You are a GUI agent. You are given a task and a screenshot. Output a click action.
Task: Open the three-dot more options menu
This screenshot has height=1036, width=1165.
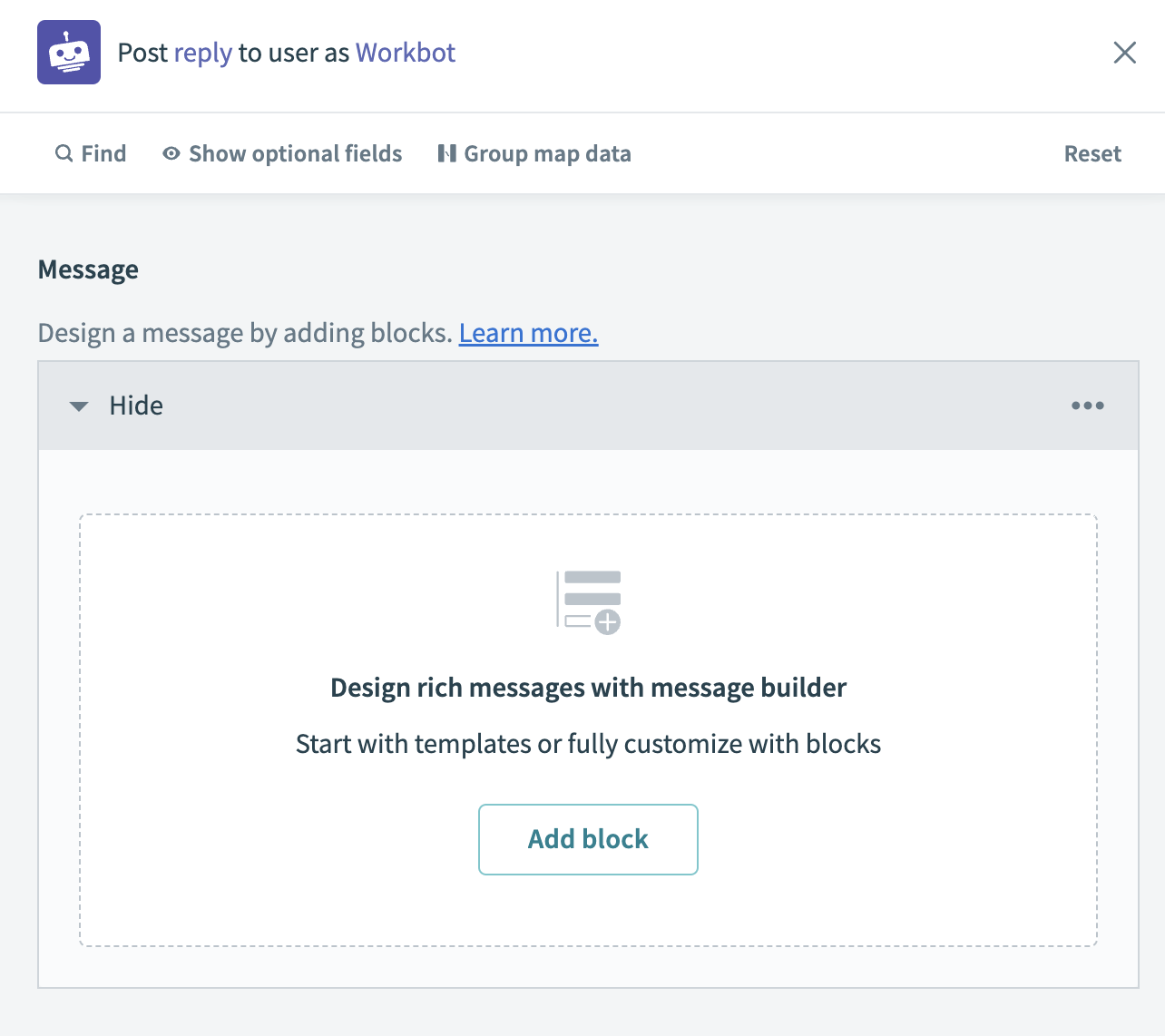pyautogui.click(x=1087, y=406)
